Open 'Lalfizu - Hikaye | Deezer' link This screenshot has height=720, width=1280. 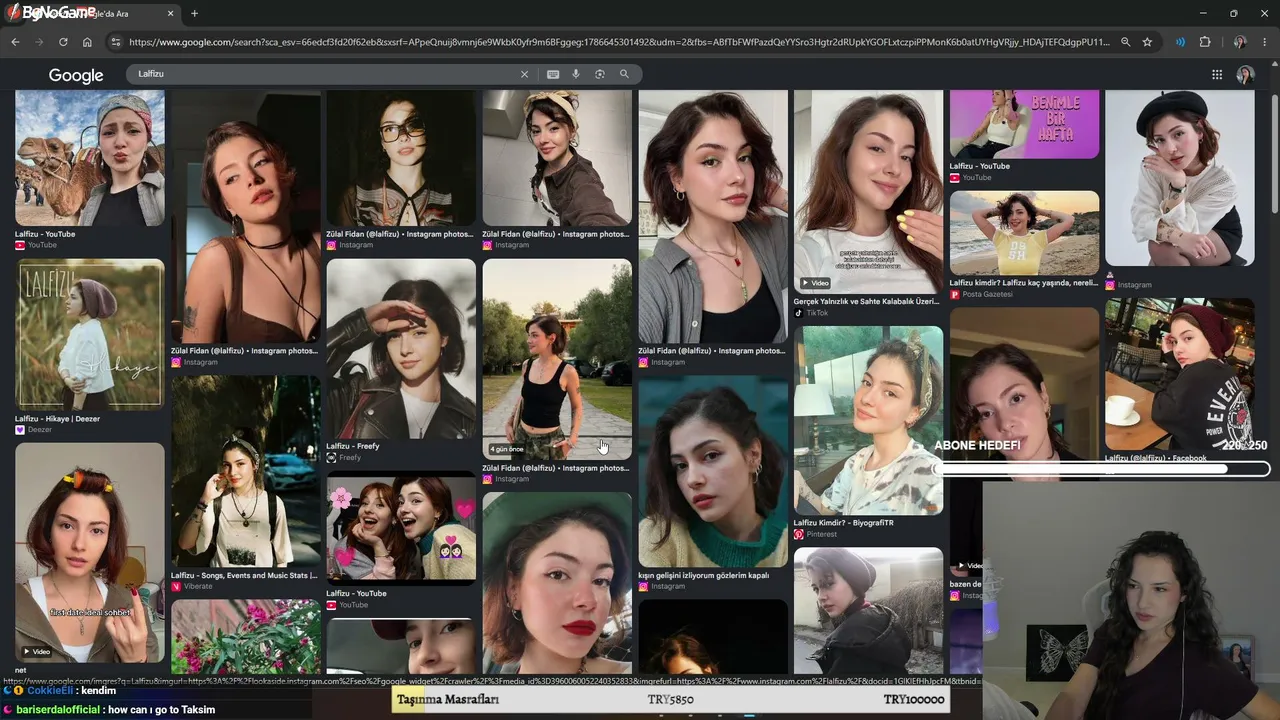tap(58, 419)
